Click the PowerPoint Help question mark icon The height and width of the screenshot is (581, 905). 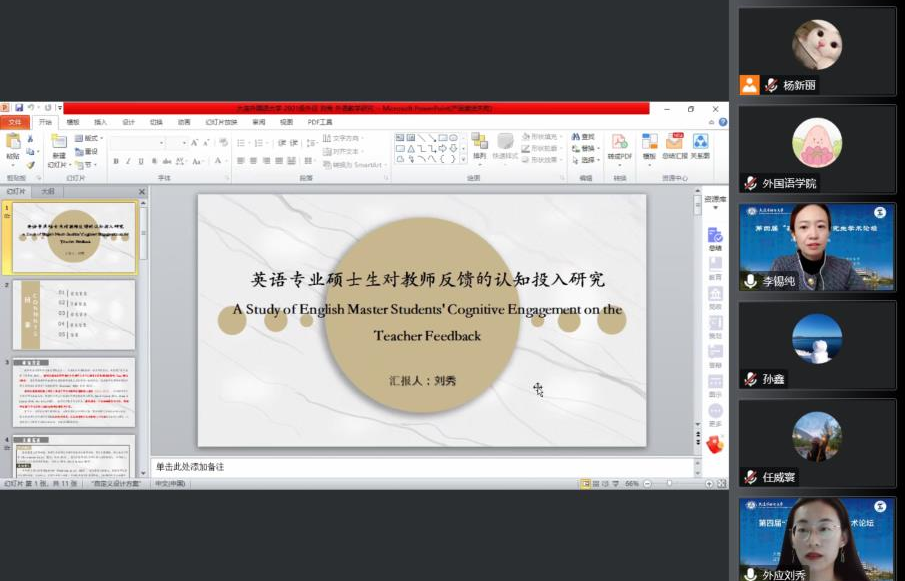tap(723, 122)
